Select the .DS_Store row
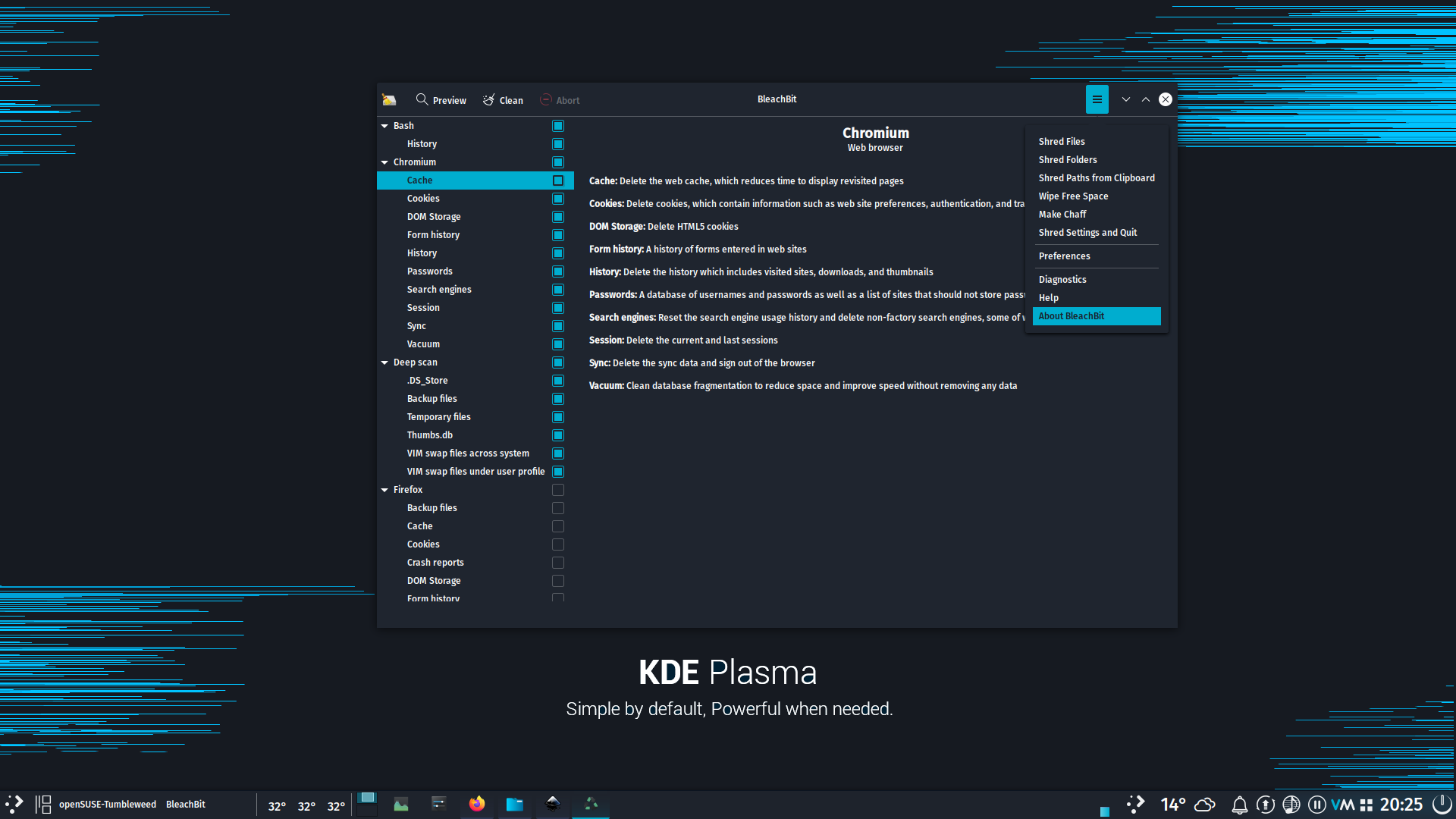Screen dimensions: 1456x819 click(x=475, y=381)
